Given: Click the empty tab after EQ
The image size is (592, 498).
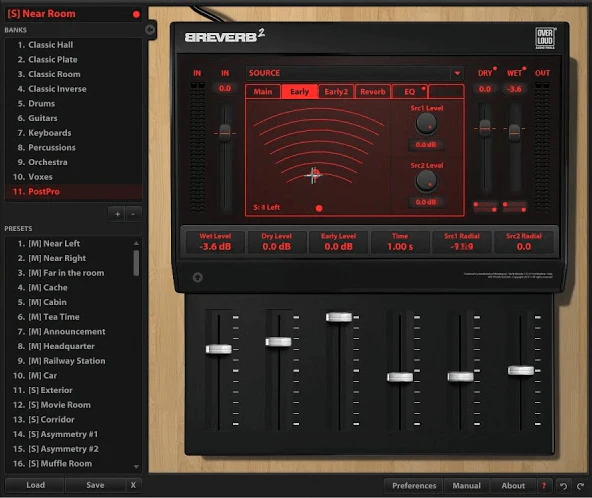Looking at the screenshot, I should click(446, 92).
